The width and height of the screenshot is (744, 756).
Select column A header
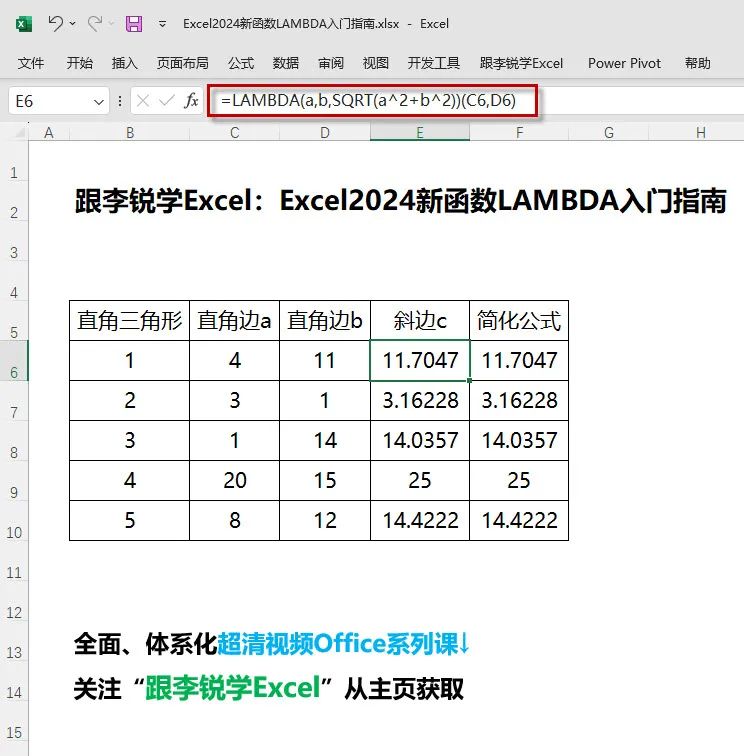point(49,133)
